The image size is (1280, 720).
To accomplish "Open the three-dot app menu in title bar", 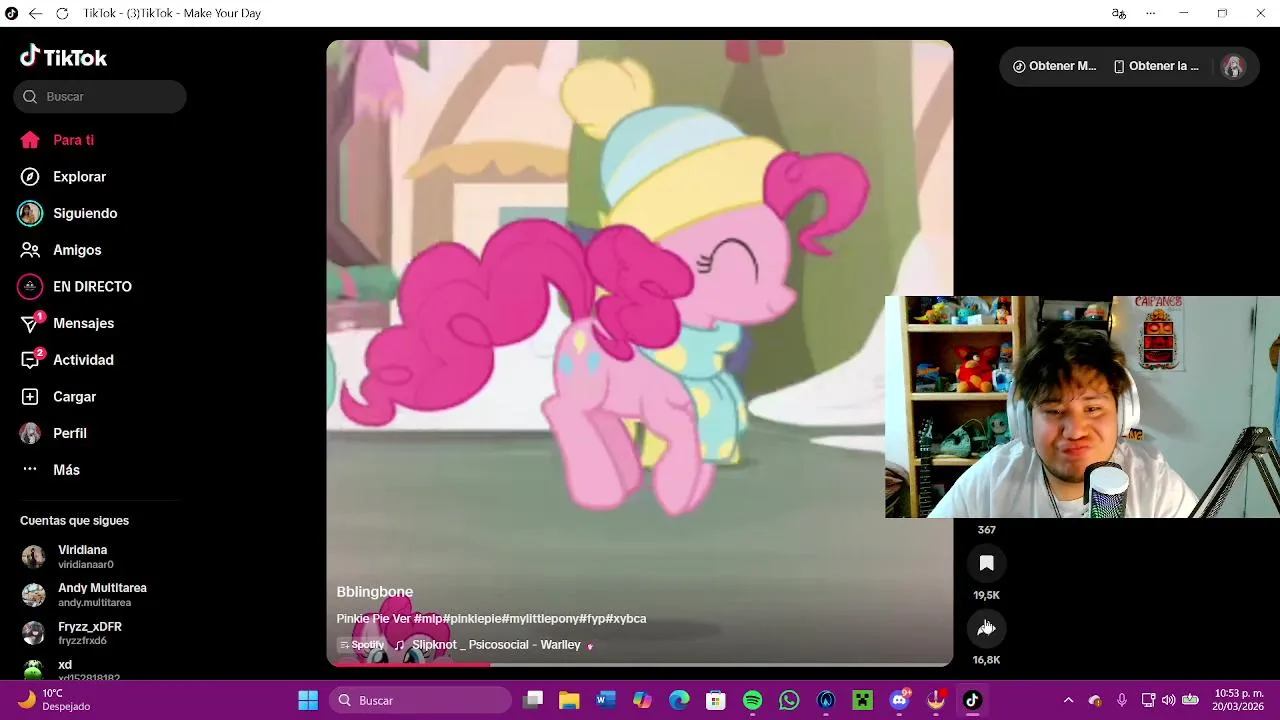I will [1151, 13].
